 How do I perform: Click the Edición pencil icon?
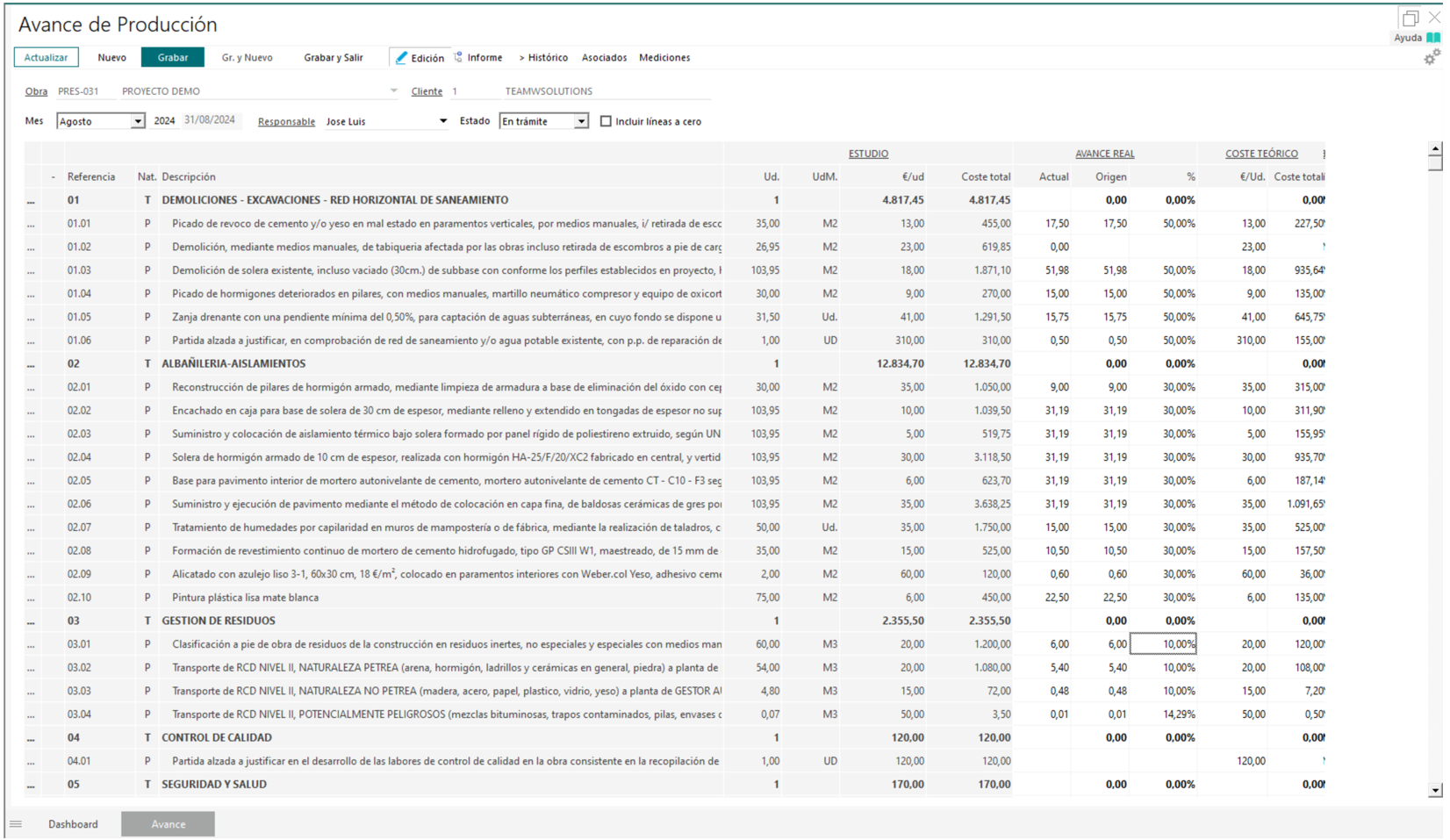point(401,57)
